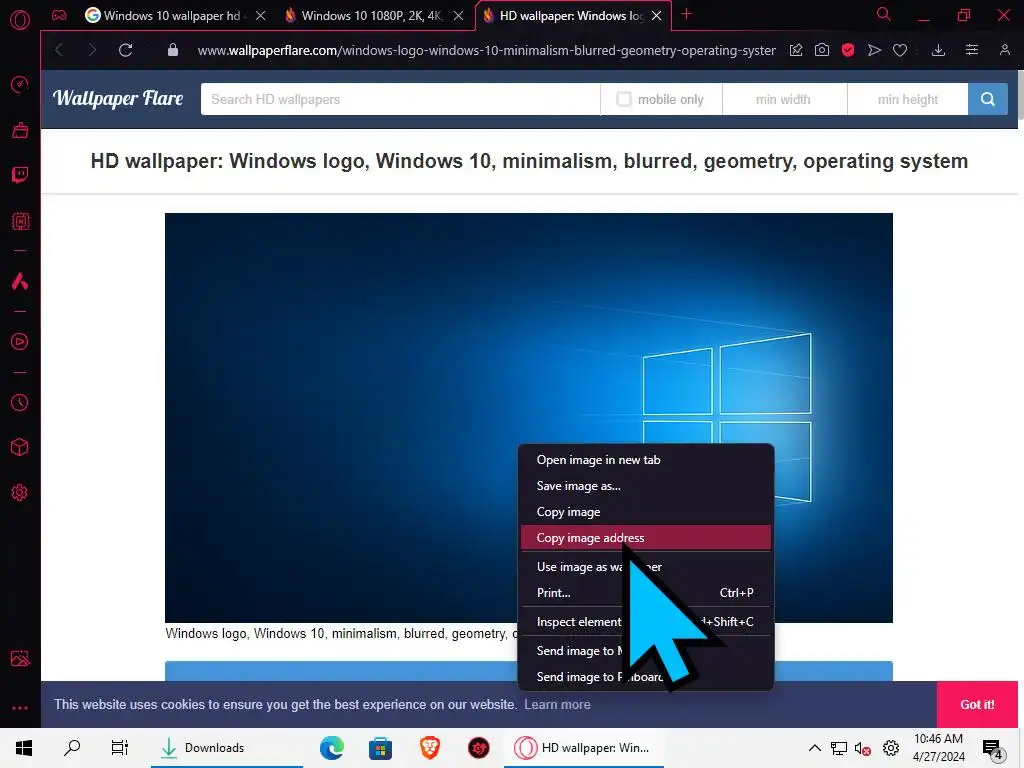Open the Opera main menu logo

point(20,20)
